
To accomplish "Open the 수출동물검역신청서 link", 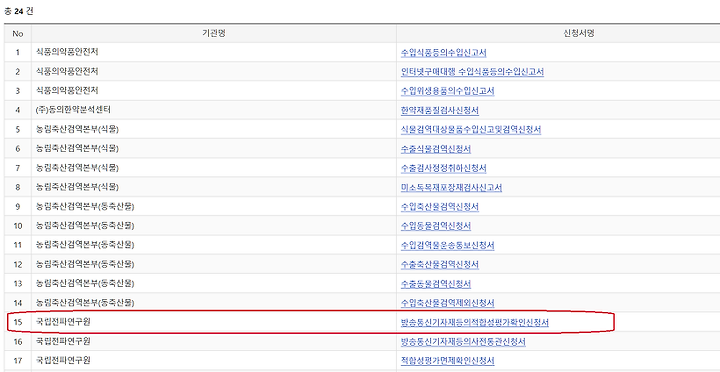I will click(436, 284).
